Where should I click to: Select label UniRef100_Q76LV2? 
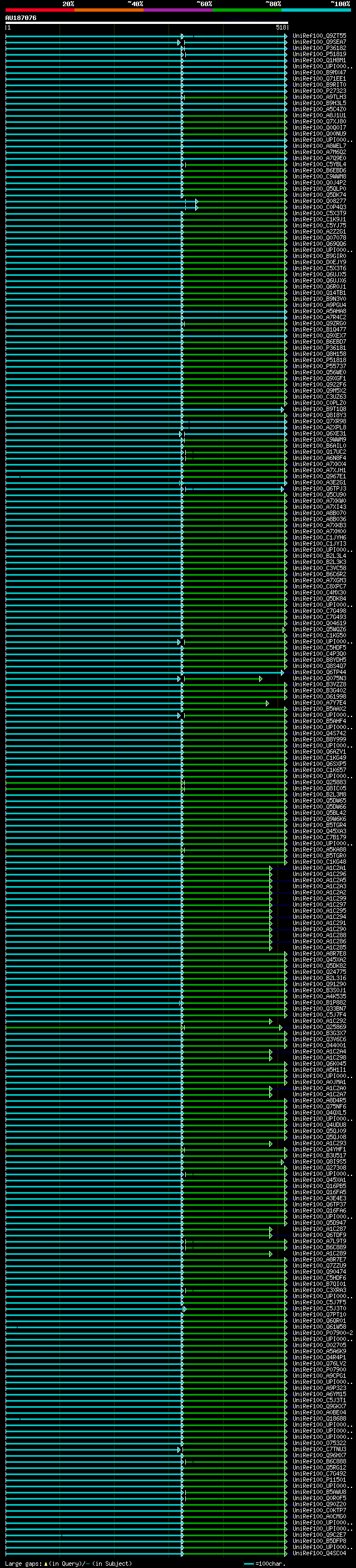coord(319,1363)
